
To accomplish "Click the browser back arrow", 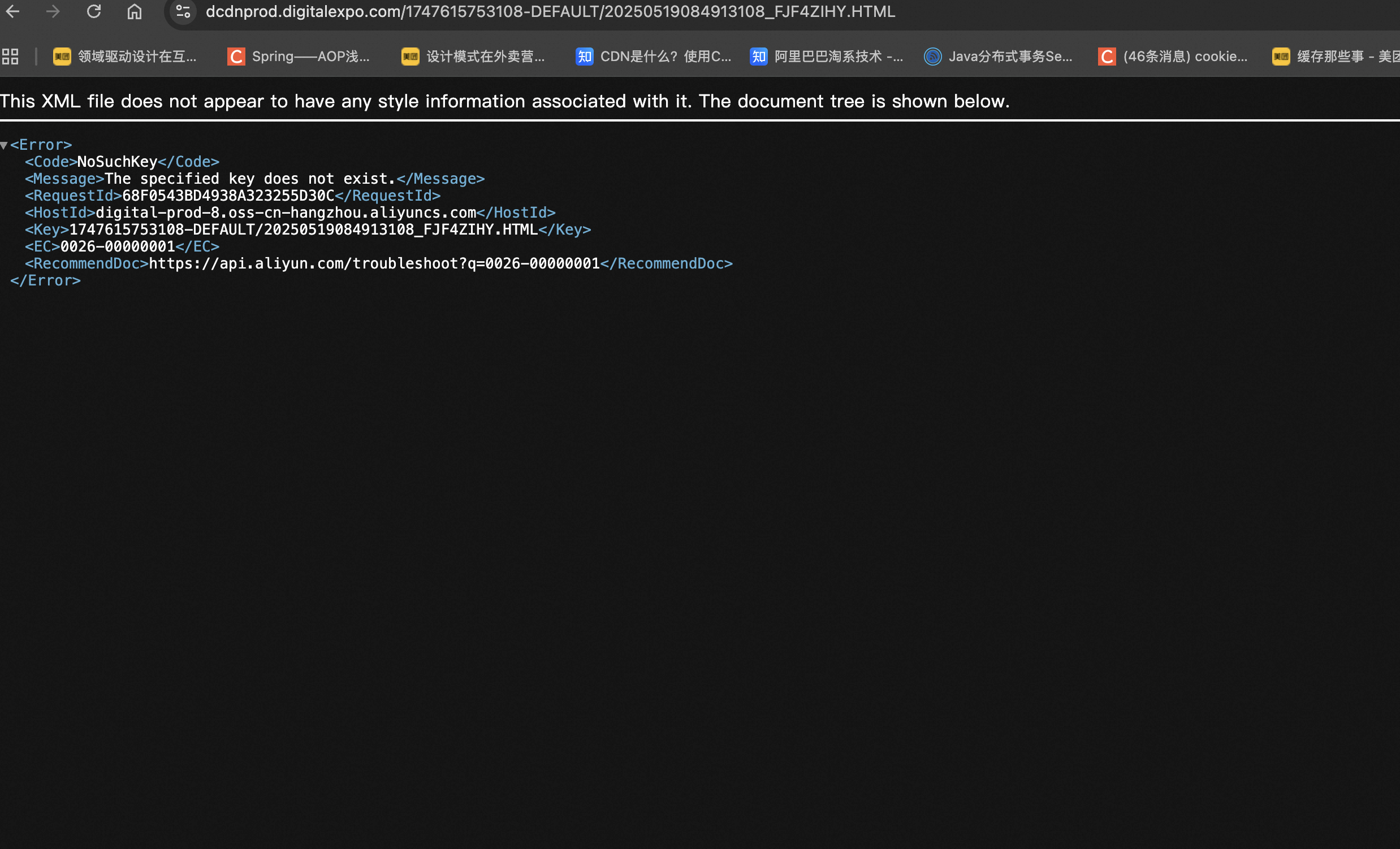I will click(x=12, y=11).
